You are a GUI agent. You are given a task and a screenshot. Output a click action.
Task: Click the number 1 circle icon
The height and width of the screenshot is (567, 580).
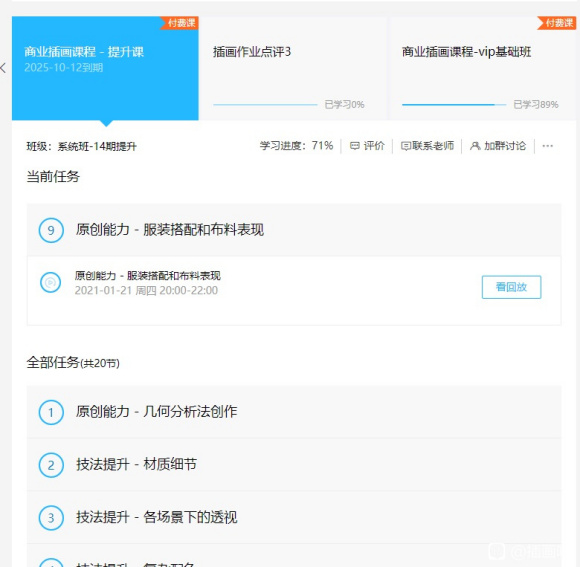pyautogui.click(x=51, y=412)
